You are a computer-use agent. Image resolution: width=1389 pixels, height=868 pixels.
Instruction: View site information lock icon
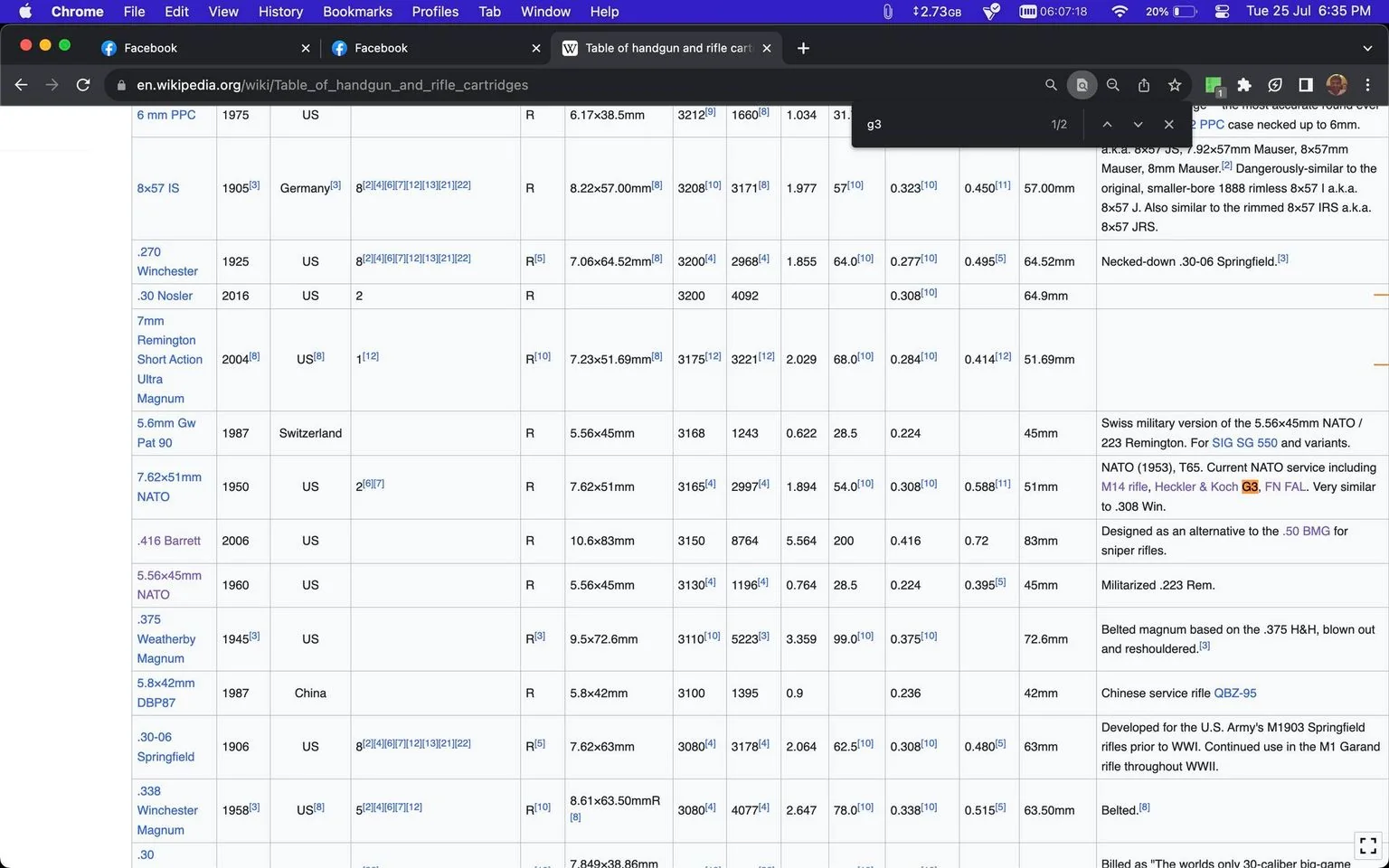click(x=120, y=85)
